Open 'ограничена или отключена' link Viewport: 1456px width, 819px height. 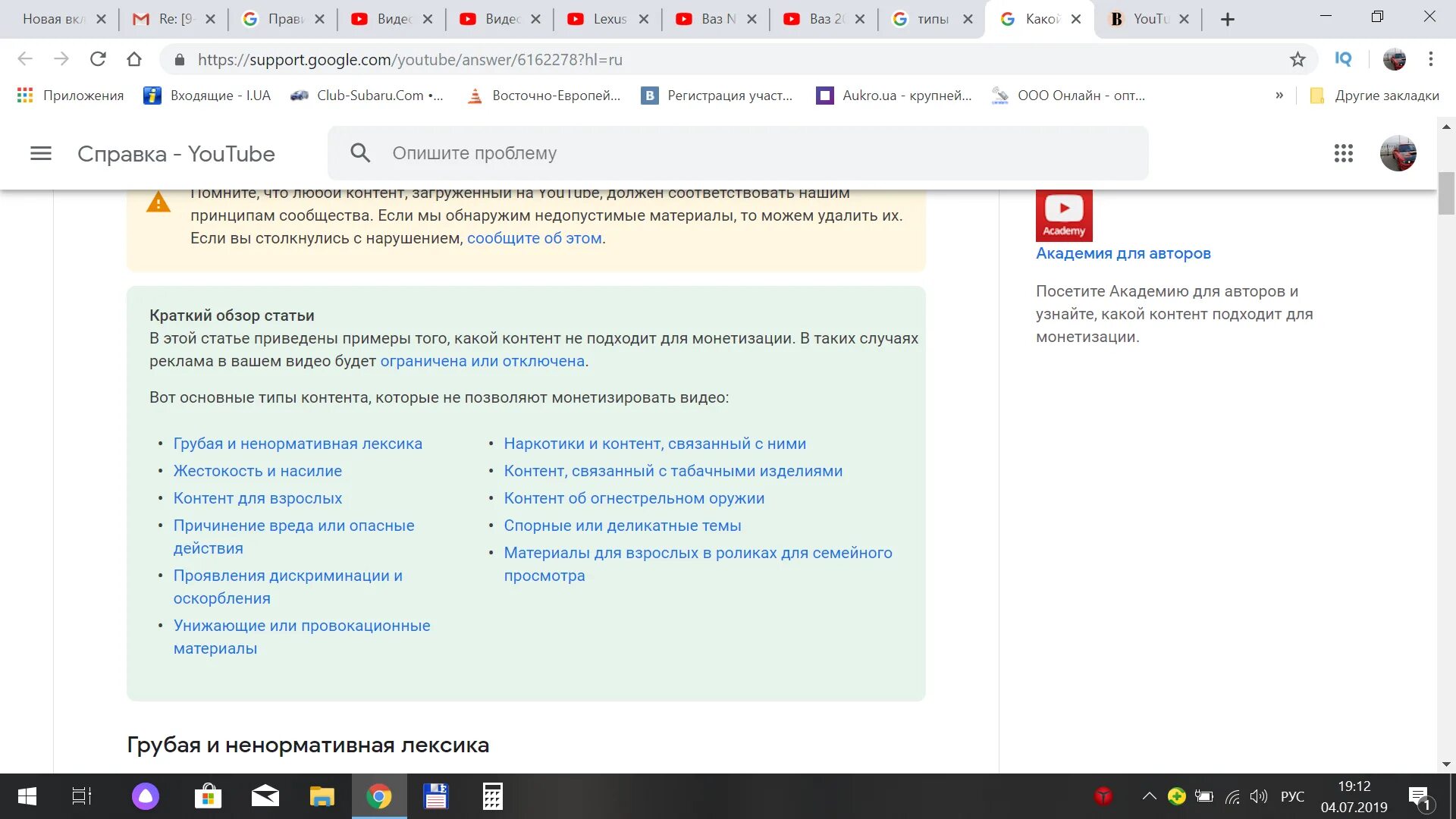pos(482,361)
